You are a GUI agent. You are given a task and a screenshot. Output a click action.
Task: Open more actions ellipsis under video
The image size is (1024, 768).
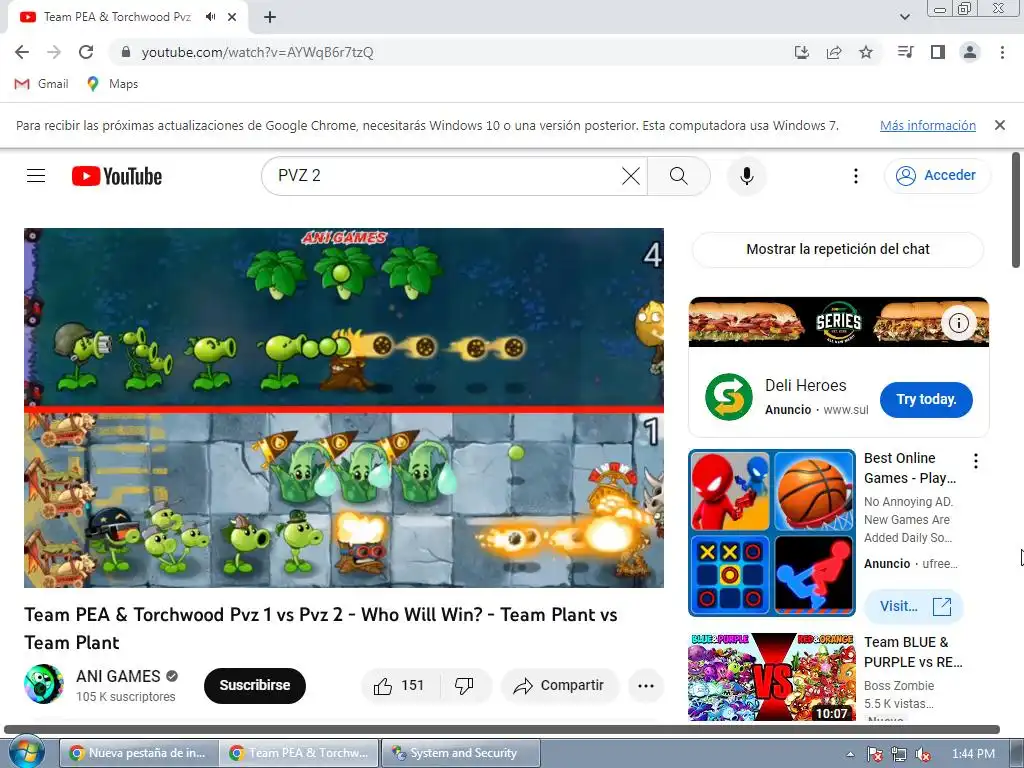[646, 686]
